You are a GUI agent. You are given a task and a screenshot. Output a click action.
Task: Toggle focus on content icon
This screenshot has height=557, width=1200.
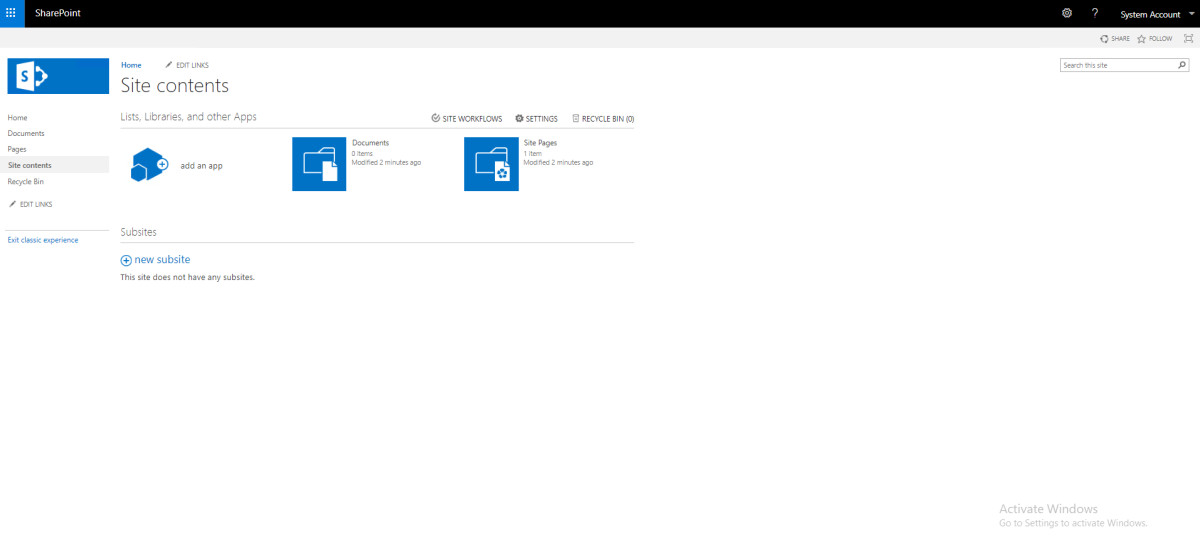pyautogui.click(x=1188, y=39)
